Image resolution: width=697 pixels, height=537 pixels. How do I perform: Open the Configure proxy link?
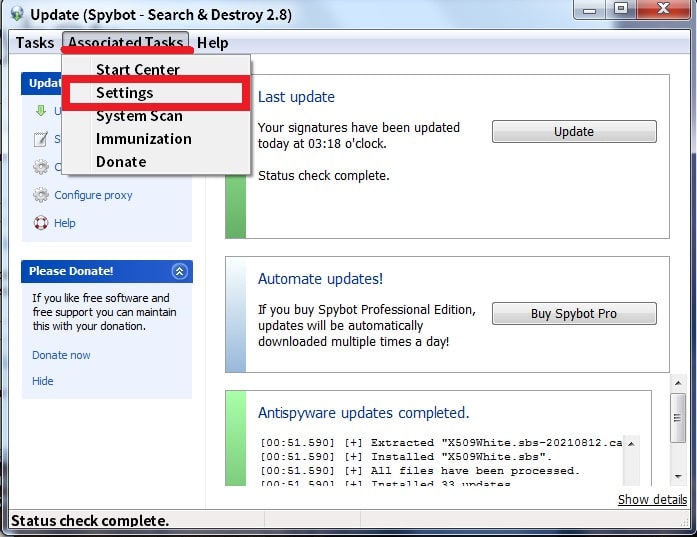tap(93, 195)
